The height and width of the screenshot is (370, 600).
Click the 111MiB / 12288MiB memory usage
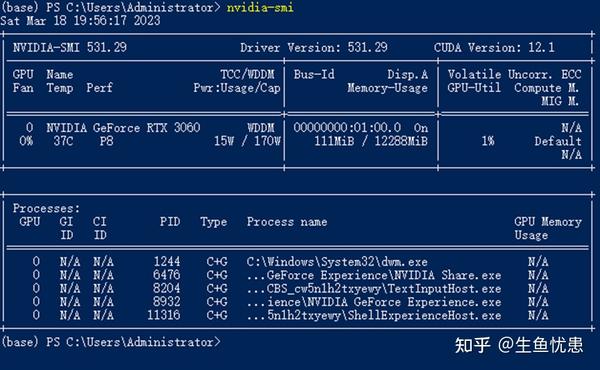tap(371, 141)
